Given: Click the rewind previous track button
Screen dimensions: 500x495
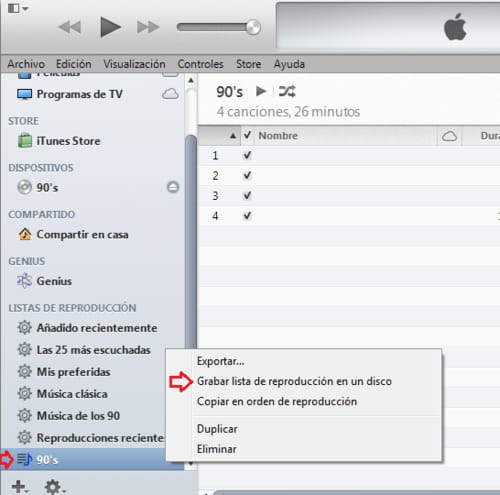Looking at the screenshot, I should pyautogui.click(x=70, y=27).
